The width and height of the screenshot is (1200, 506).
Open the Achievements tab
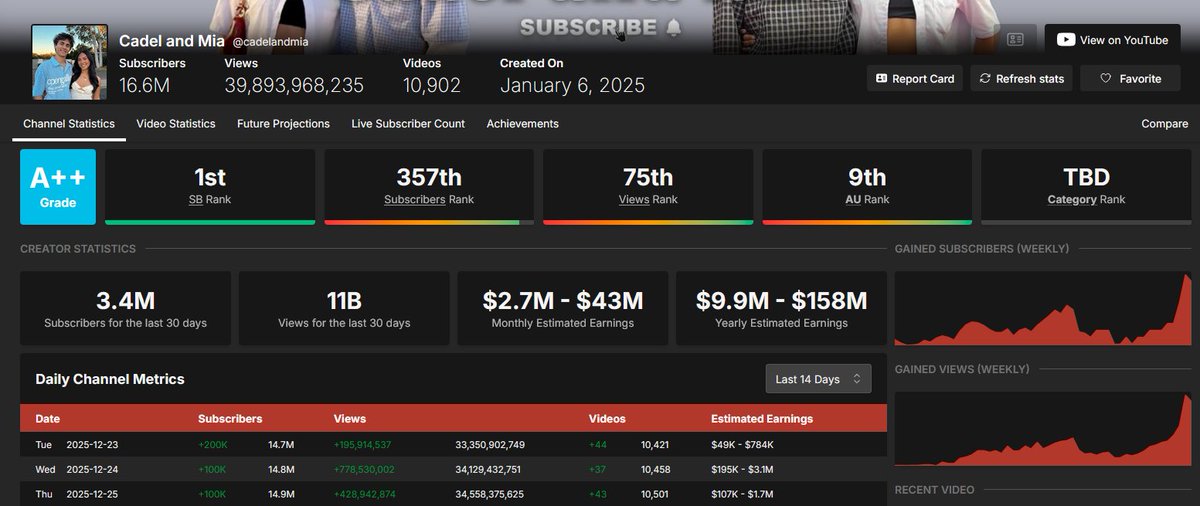point(522,124)
